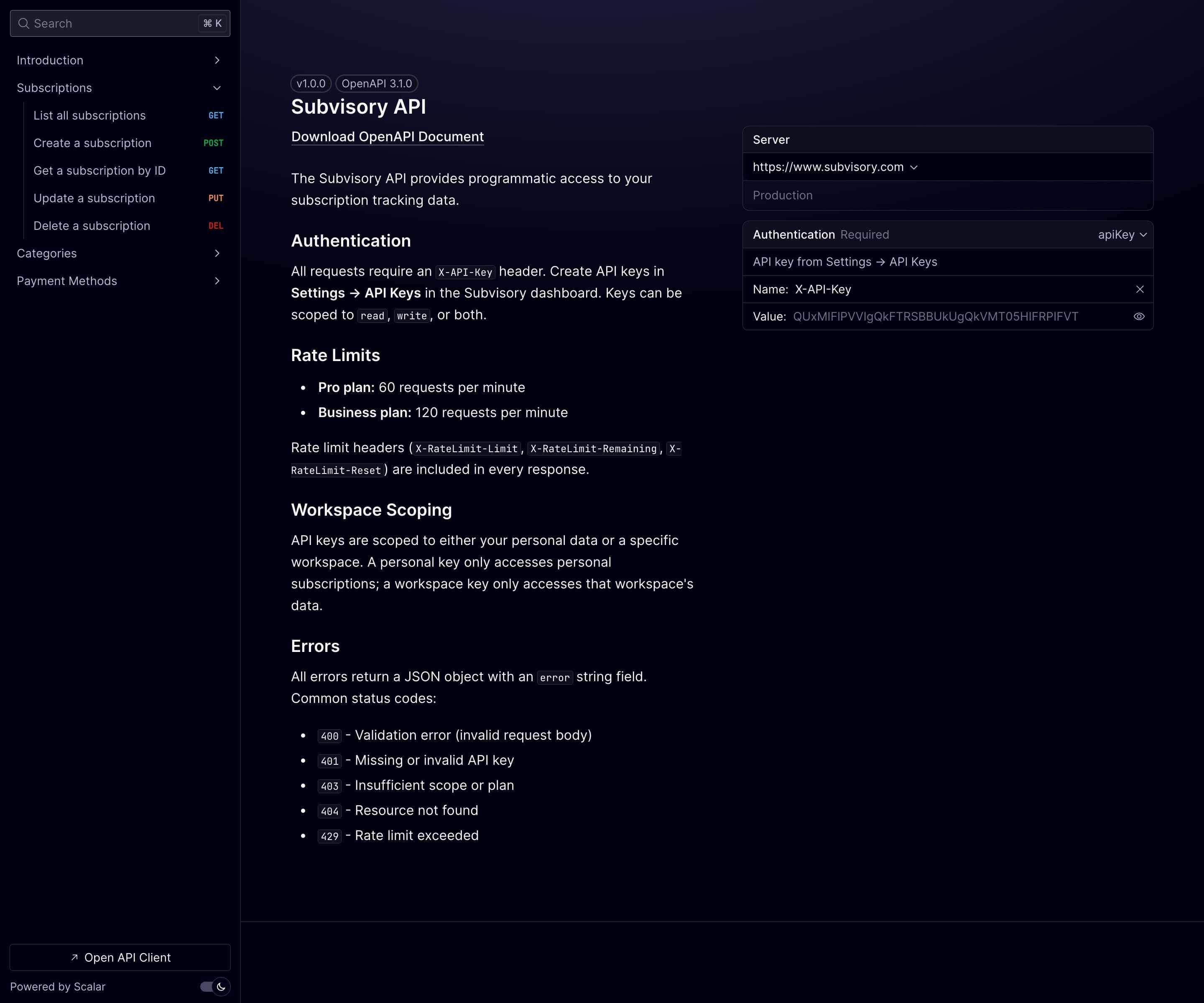Image resolution: width=1204 pixels, height=1003 pixels.
Task: Click the X-RateLimit-Remaining code text
Action: pos(593,449)
